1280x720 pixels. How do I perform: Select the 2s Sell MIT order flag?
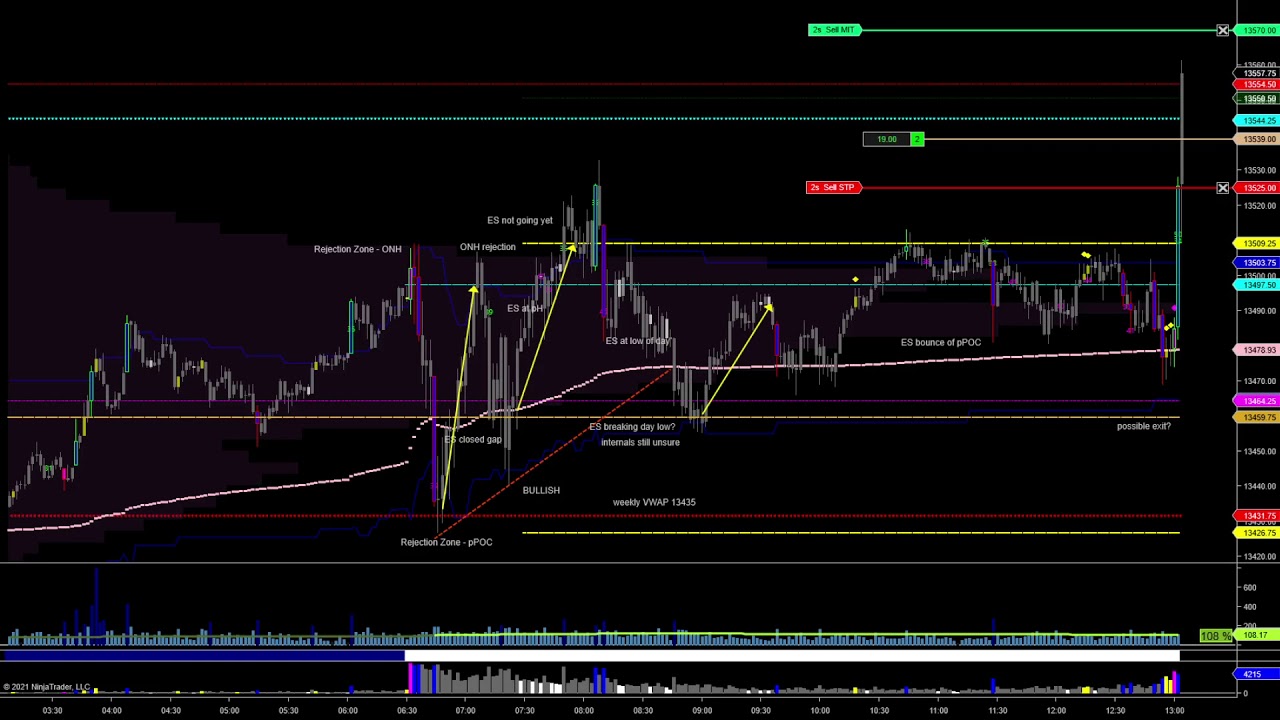tap(835, 30)
